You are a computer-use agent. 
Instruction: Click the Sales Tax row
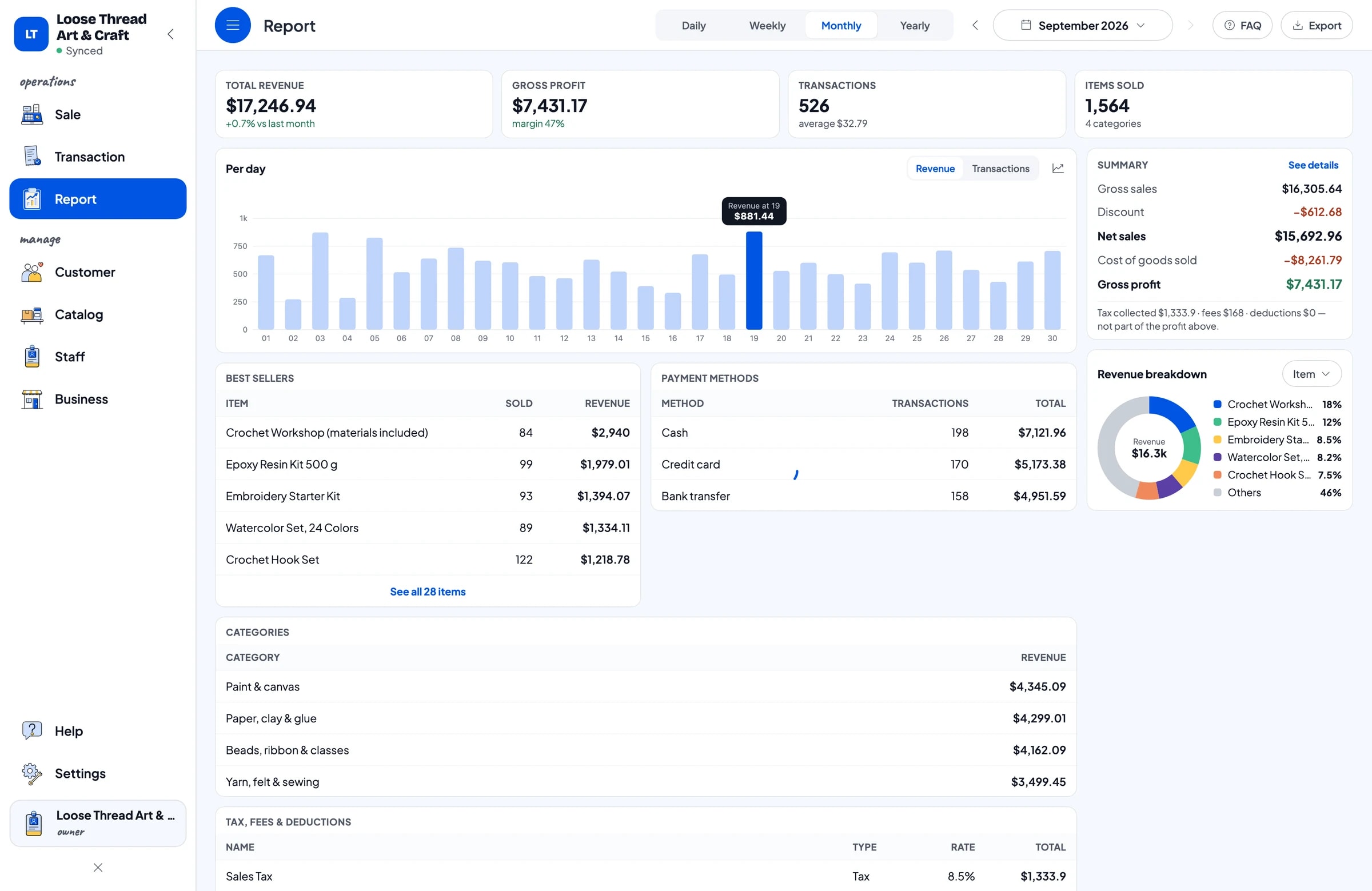[645, 876]
